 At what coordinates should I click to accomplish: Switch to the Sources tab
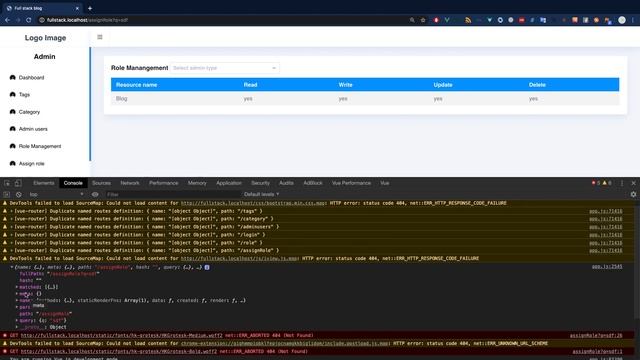[101, 183]
